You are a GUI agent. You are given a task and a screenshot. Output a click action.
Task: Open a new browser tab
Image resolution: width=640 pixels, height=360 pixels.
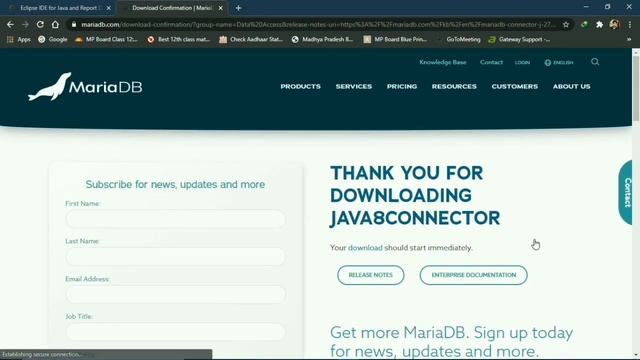(x=238, y=8)
